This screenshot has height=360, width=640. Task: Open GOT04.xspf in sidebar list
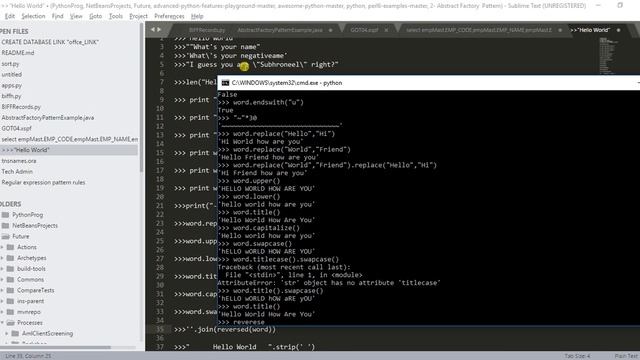point(16,129)
